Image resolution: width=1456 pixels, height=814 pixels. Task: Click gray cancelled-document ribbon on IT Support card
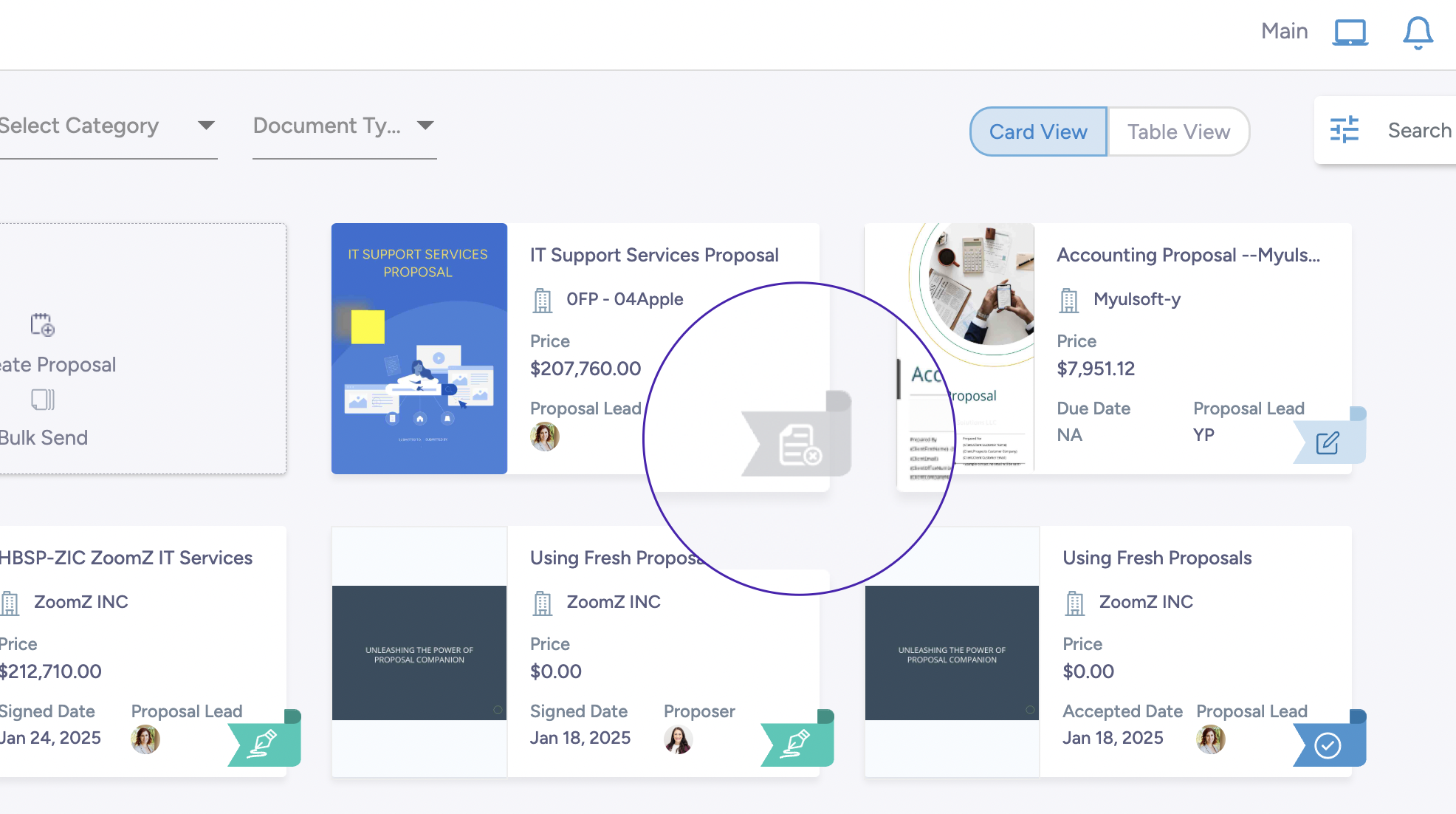click(x=798, y=444)
